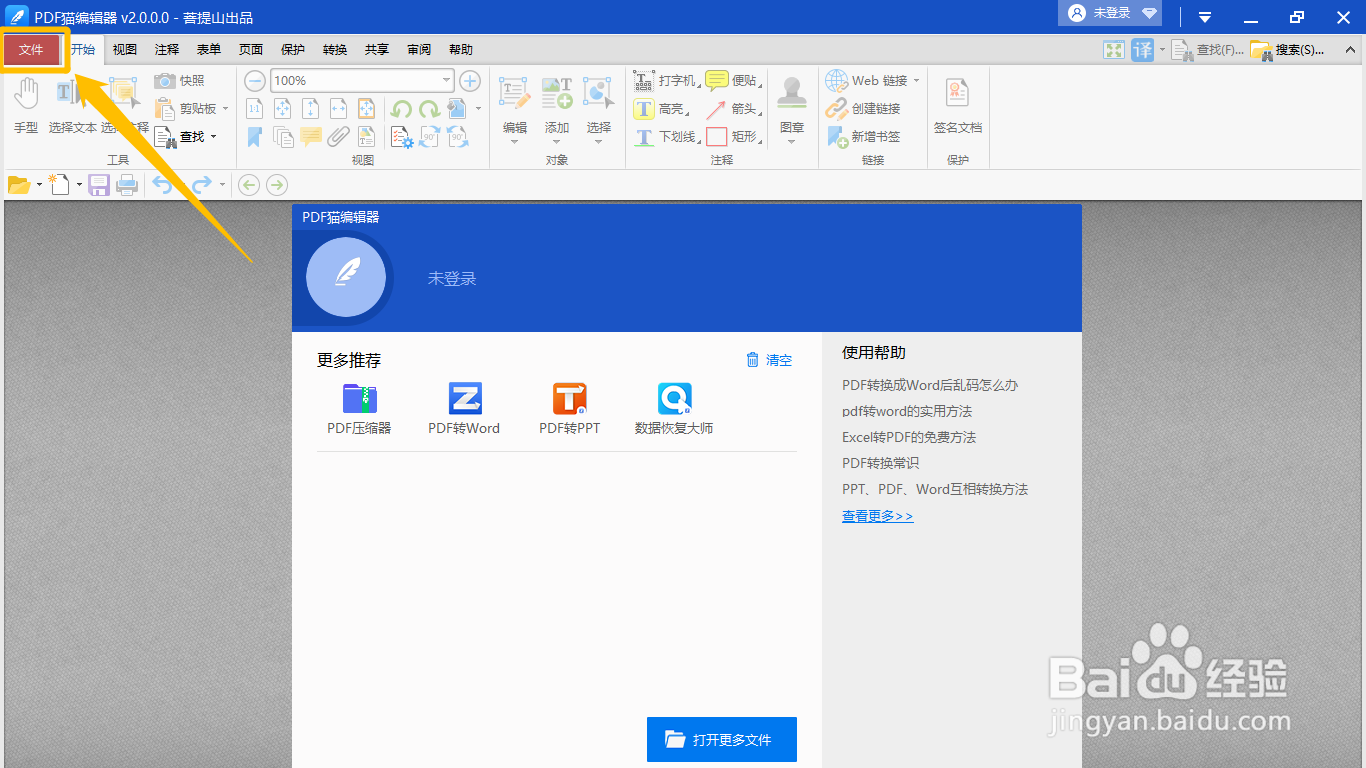Click the 搜索(S)... search button

click(x=1288, y=49)
